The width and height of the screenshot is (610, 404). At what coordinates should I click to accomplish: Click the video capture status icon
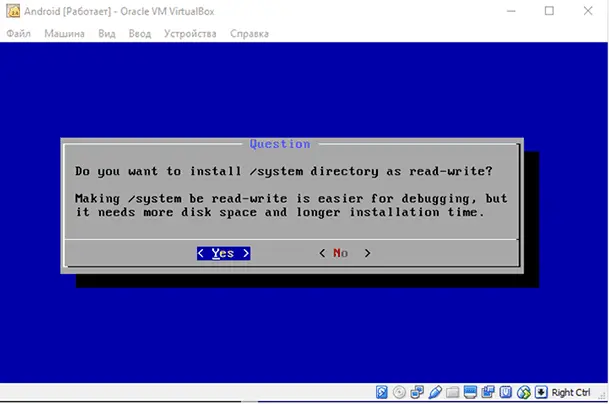488,392
